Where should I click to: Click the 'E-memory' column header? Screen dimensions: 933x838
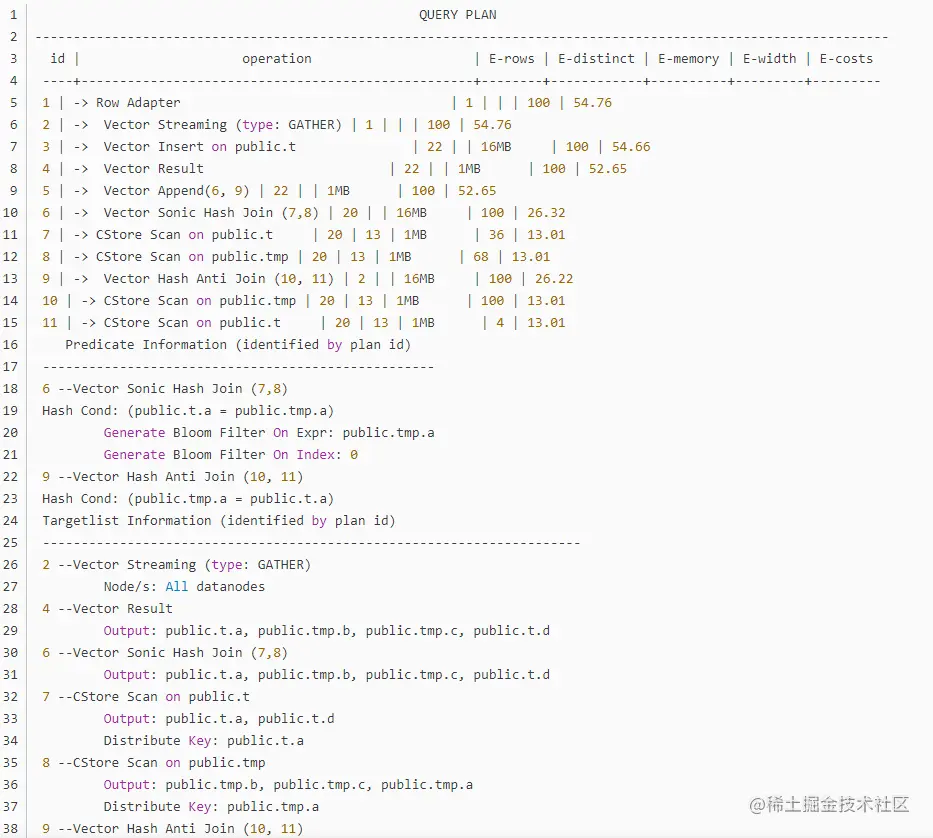688,59
